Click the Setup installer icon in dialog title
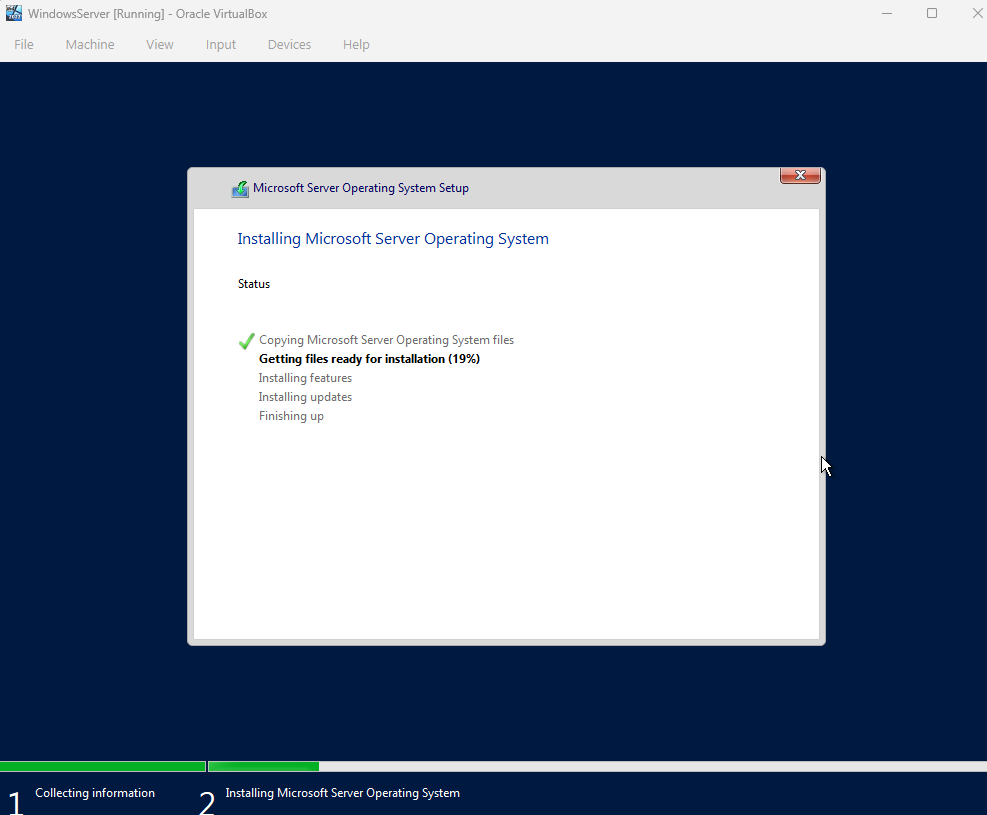987x815 pixels. (x=240, y=189)
